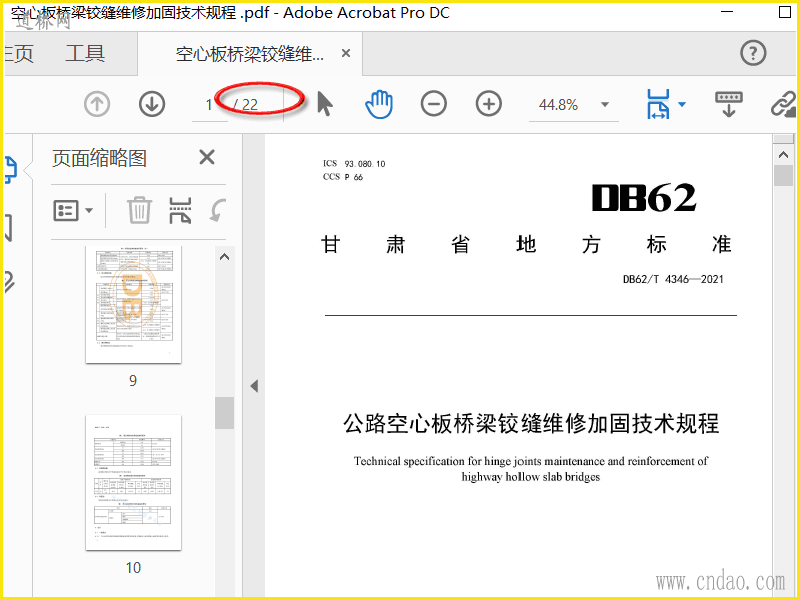This screenshot has width=800, height=600.
Task: Click the thumbnail label 10
Action: 133,568
